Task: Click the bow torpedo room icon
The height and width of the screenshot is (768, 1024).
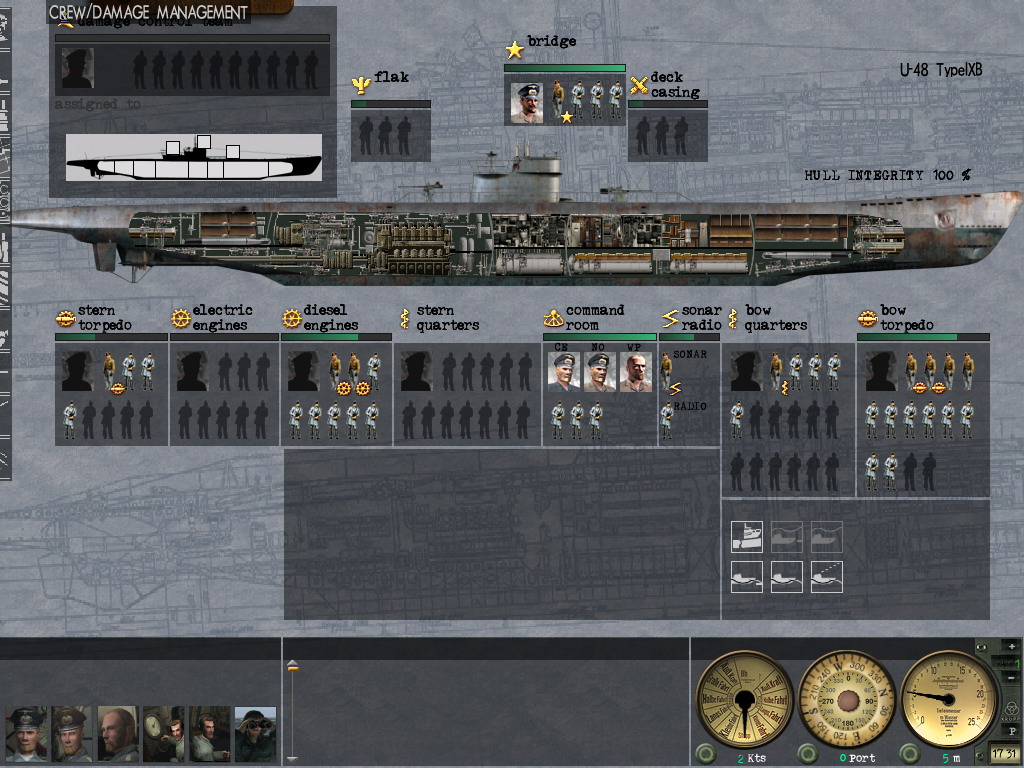Action: point(867,318)
